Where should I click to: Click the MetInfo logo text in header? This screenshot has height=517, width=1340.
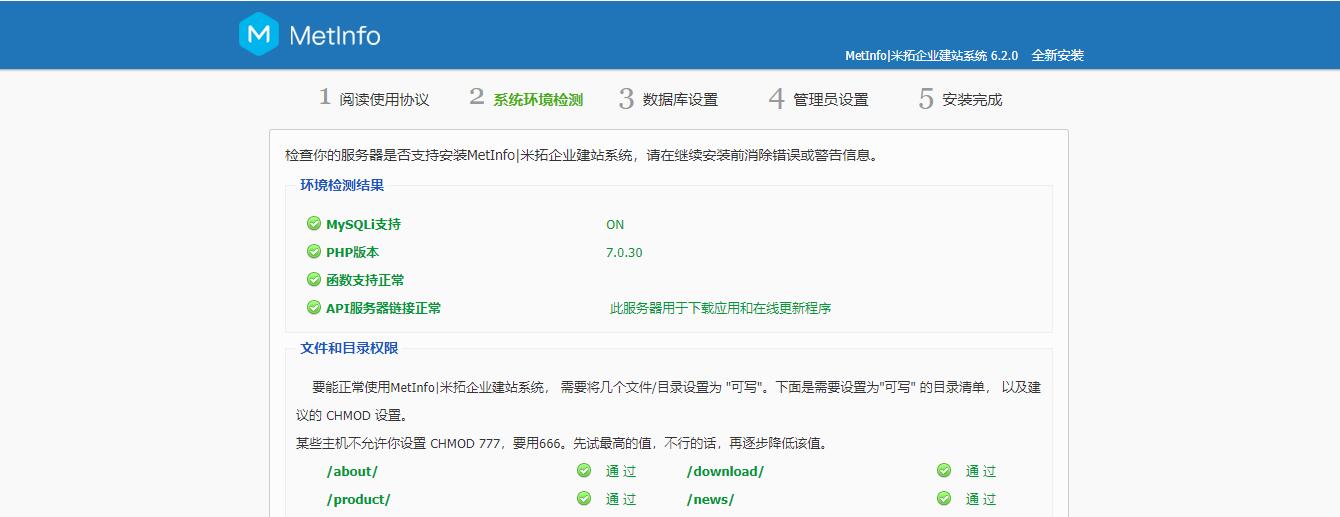(334, 36)
